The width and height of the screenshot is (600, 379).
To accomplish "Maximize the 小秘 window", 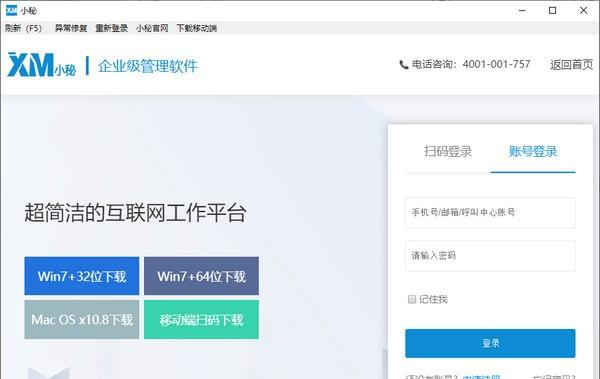I will coord(553,10).
